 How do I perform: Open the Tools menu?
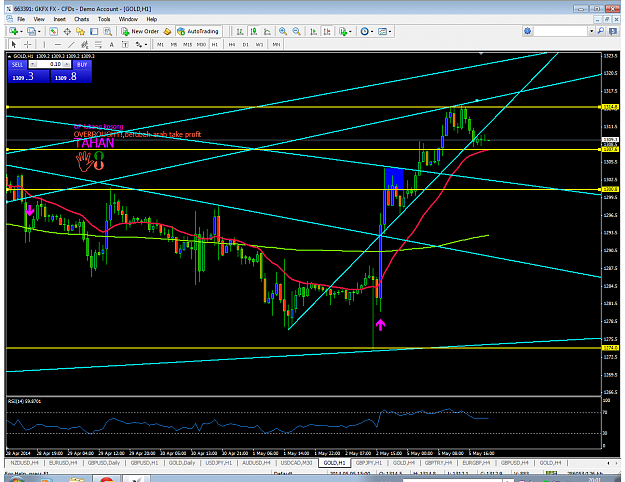point(104,19)
